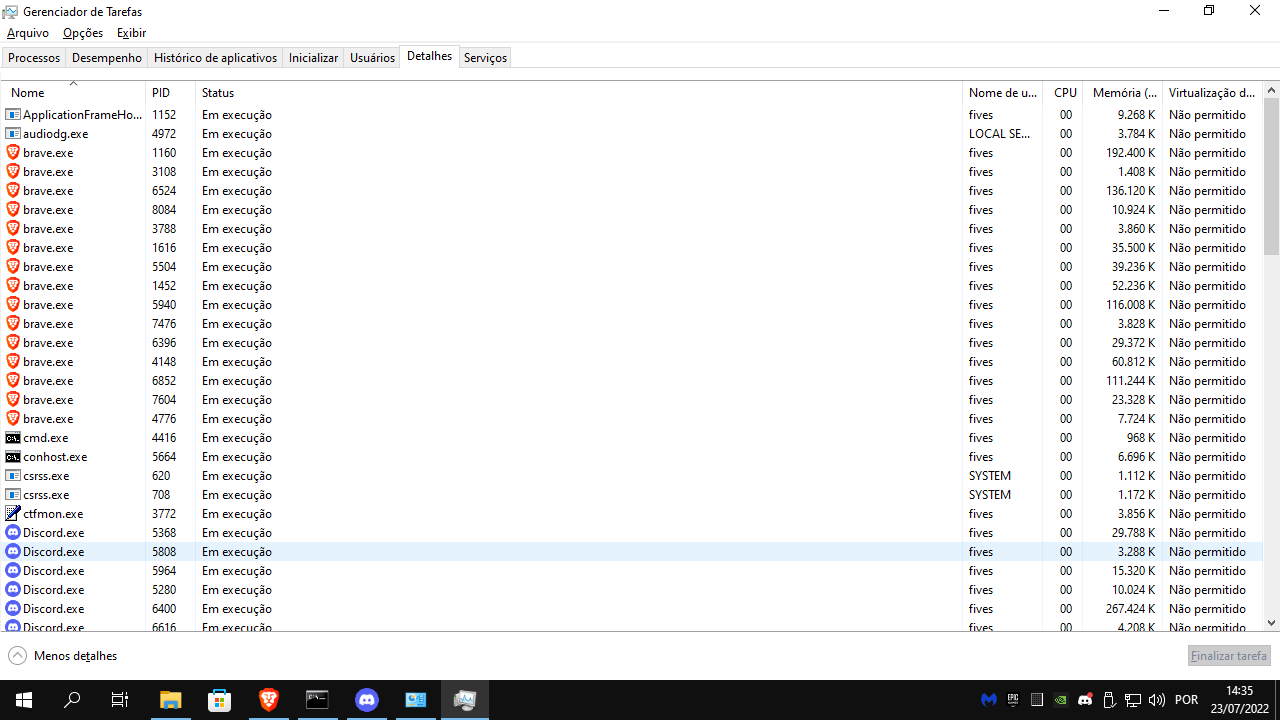
Task: Switch to the Serviços tab
Action: coord(485,58)
